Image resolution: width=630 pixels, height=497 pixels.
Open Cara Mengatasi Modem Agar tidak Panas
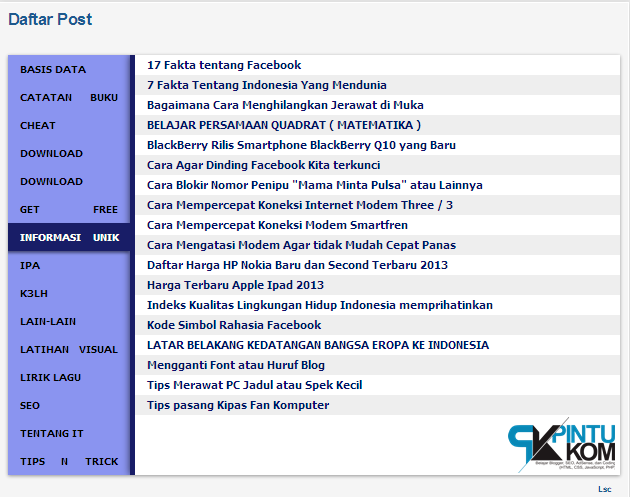pos(301,245)
